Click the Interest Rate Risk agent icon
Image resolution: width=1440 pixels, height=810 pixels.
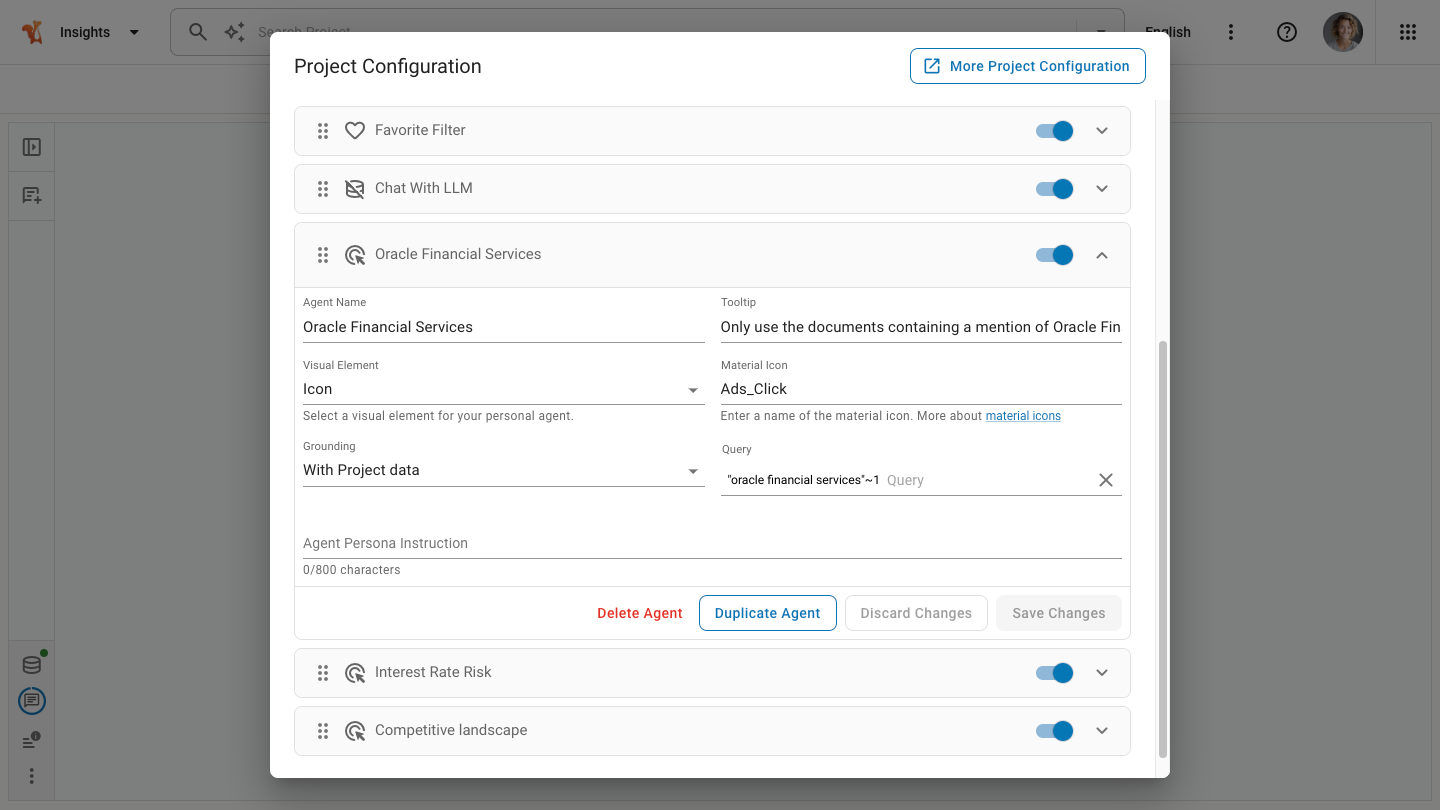pyautogui.click(x=355, y=673)
